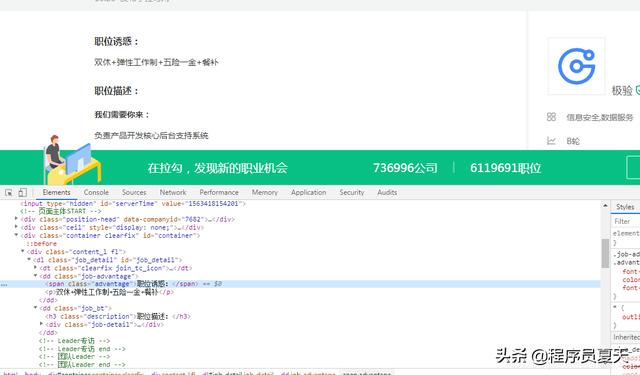Expand the dt clearfix join_tc_icon node
The height and width of the screenshot is (375, 640).
point(36,268)
